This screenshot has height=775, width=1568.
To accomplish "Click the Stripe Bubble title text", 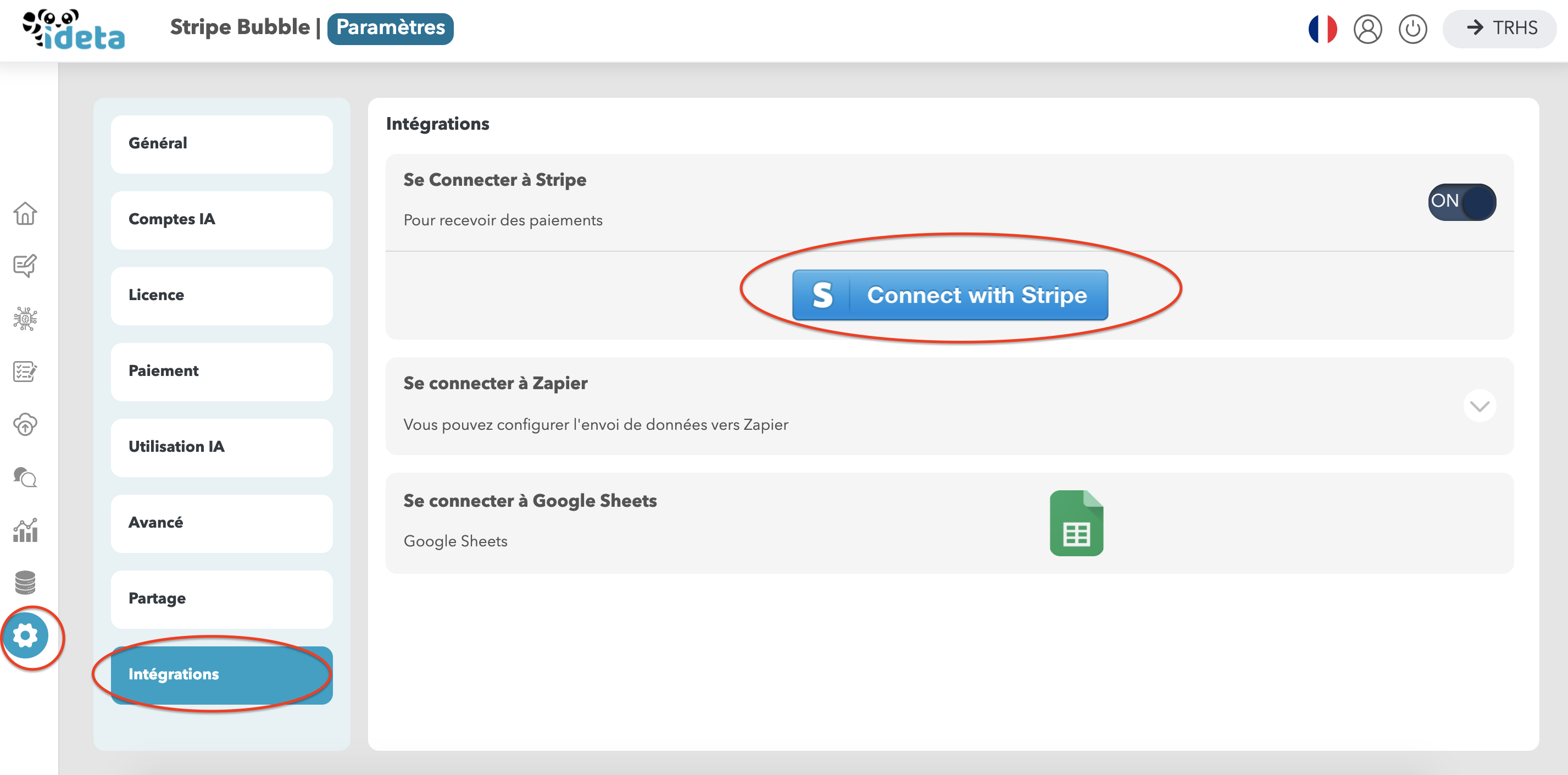I will (x=240, y=27).
